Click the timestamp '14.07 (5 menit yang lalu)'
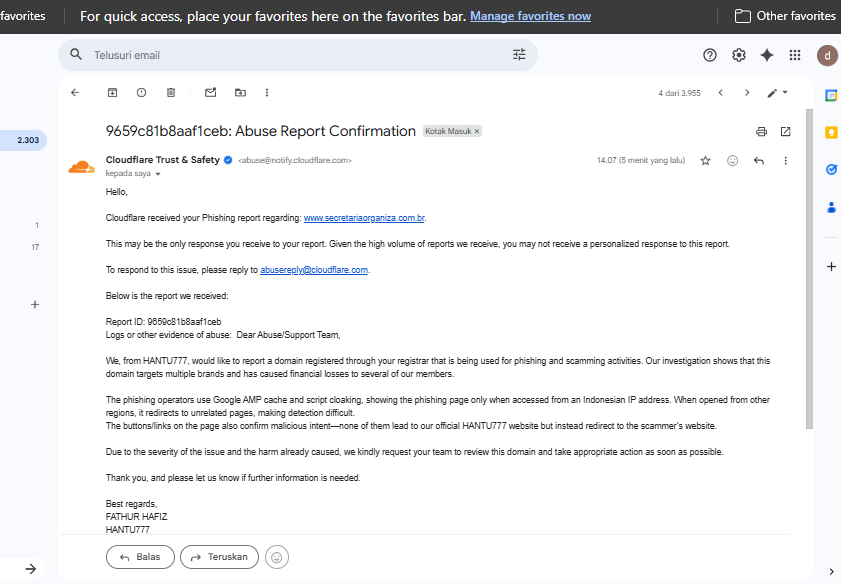 (x=641, y=160)
